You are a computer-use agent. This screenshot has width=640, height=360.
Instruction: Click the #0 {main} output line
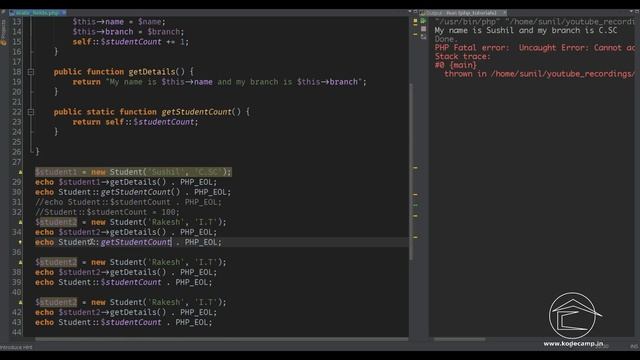(x=456, y=65)
